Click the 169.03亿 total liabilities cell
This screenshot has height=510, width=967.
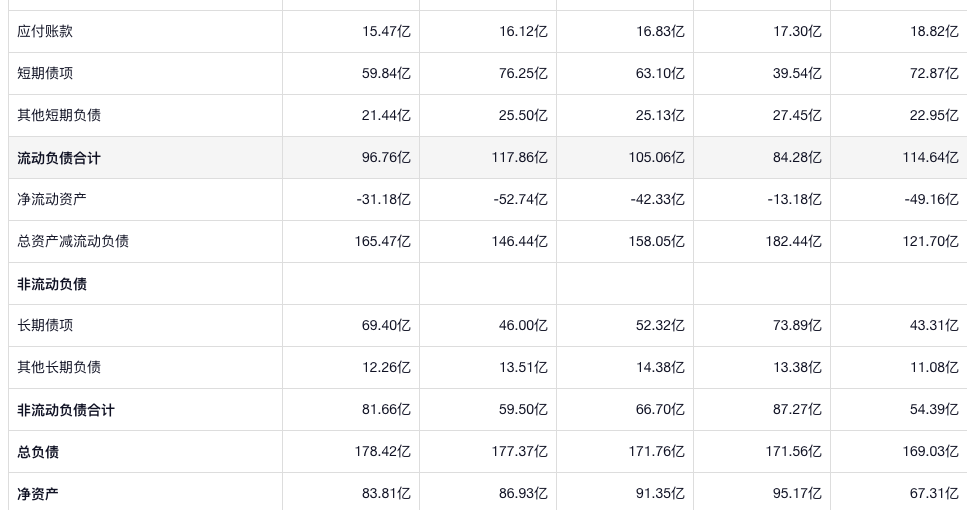pyautogui.click(x=930, y=452)
